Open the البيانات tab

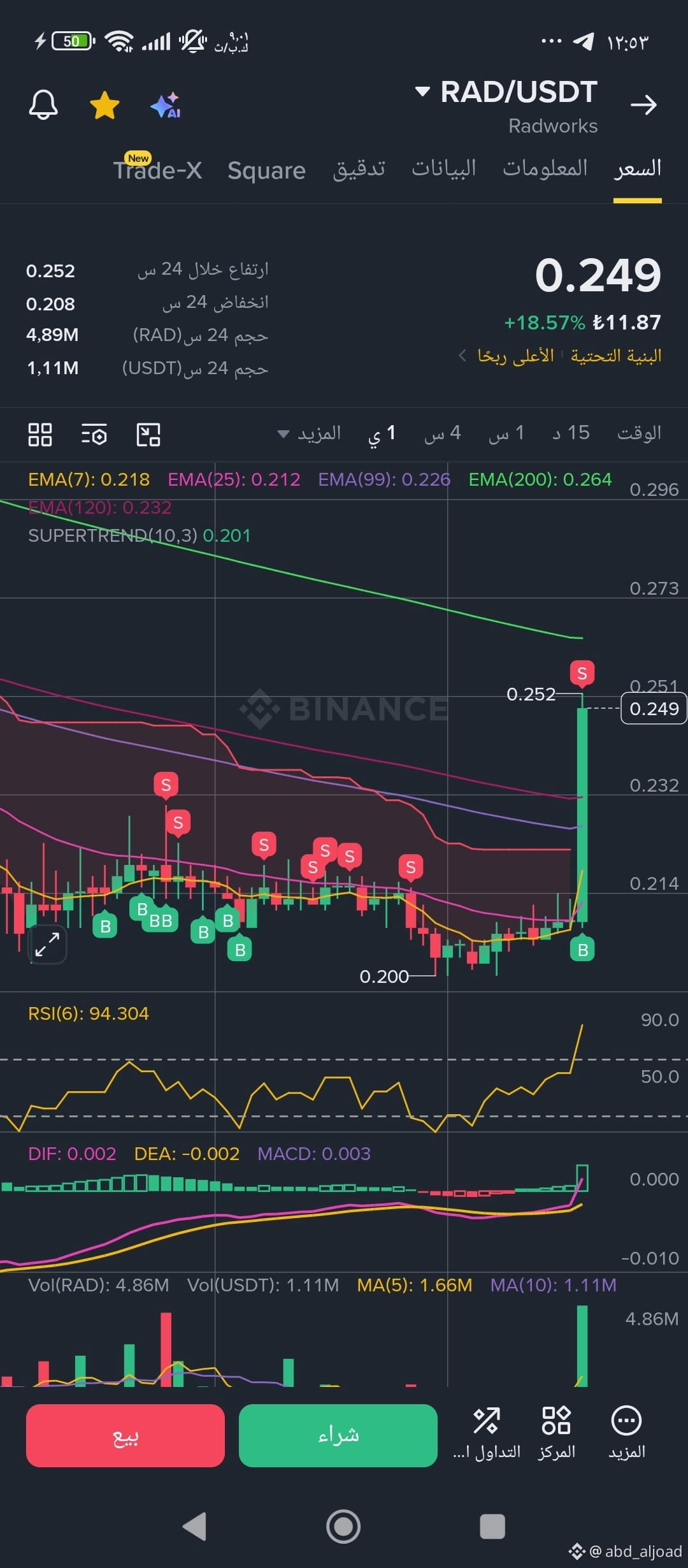click(443, 168)
